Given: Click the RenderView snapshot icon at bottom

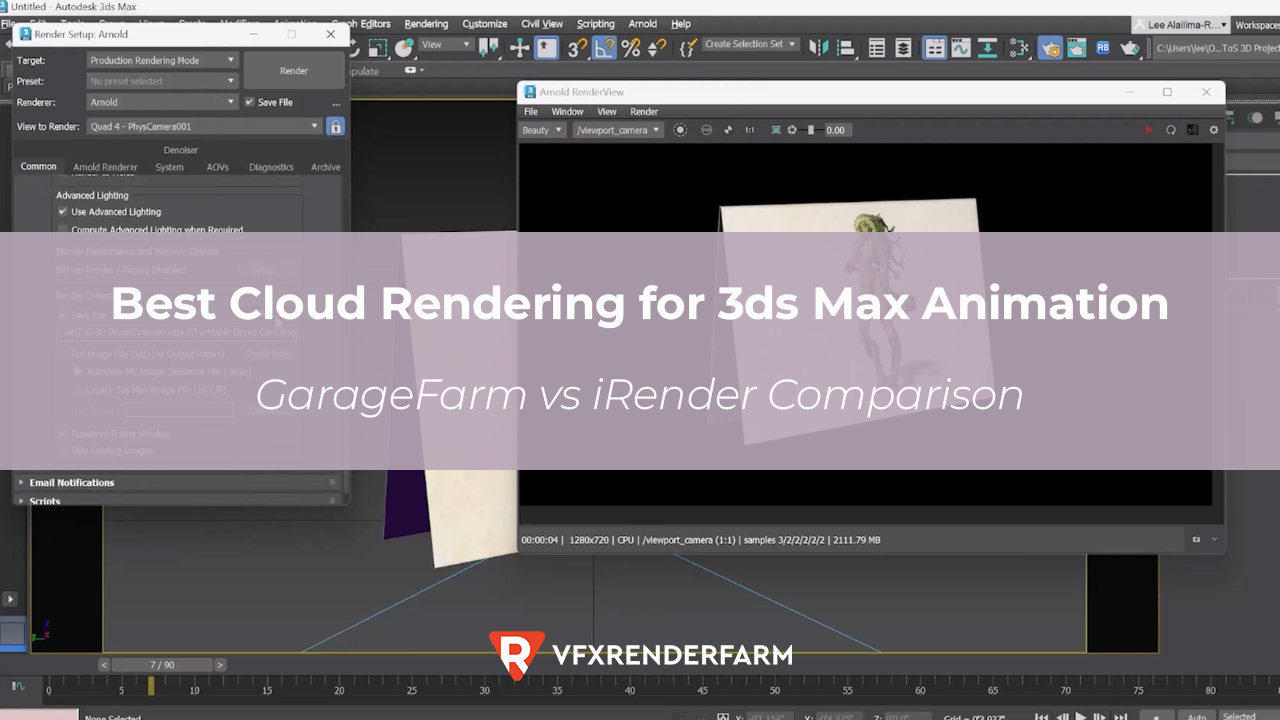Looking at the screenshot, I should click(x=1196, y=539).
